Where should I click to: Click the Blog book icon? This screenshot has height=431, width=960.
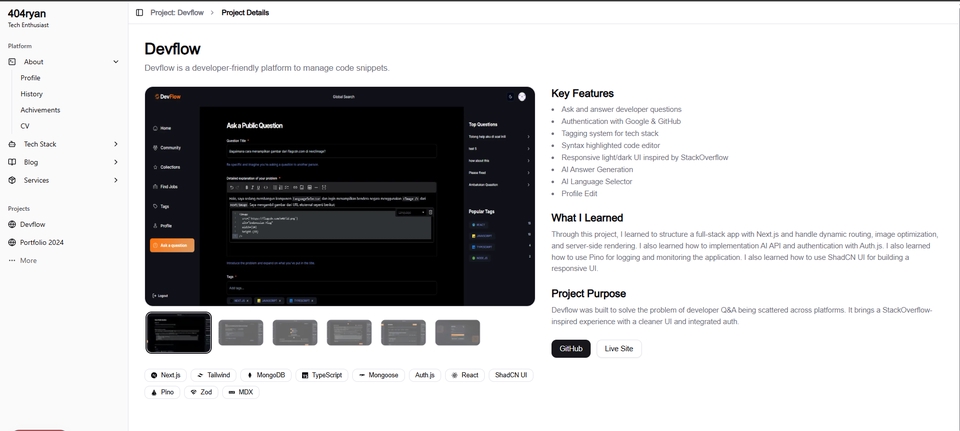click(x=12, y=162)
